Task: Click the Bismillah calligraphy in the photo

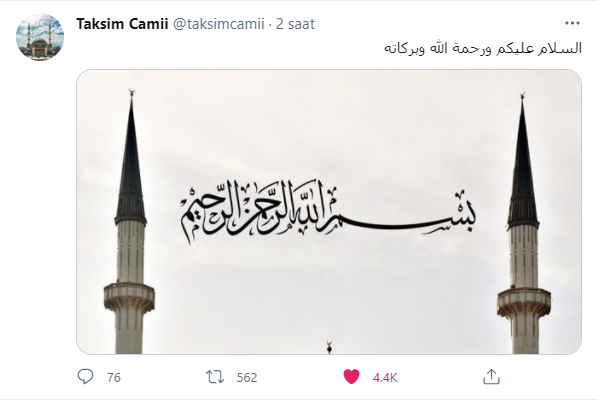Action: pos(328,211)
